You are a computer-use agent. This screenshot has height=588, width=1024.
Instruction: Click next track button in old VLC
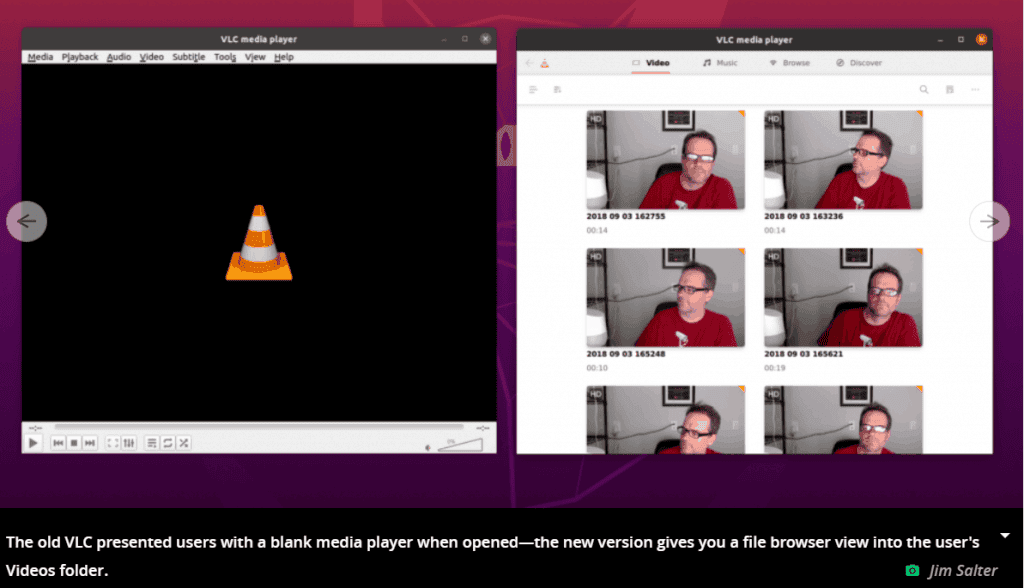click(x=90, y=443)
